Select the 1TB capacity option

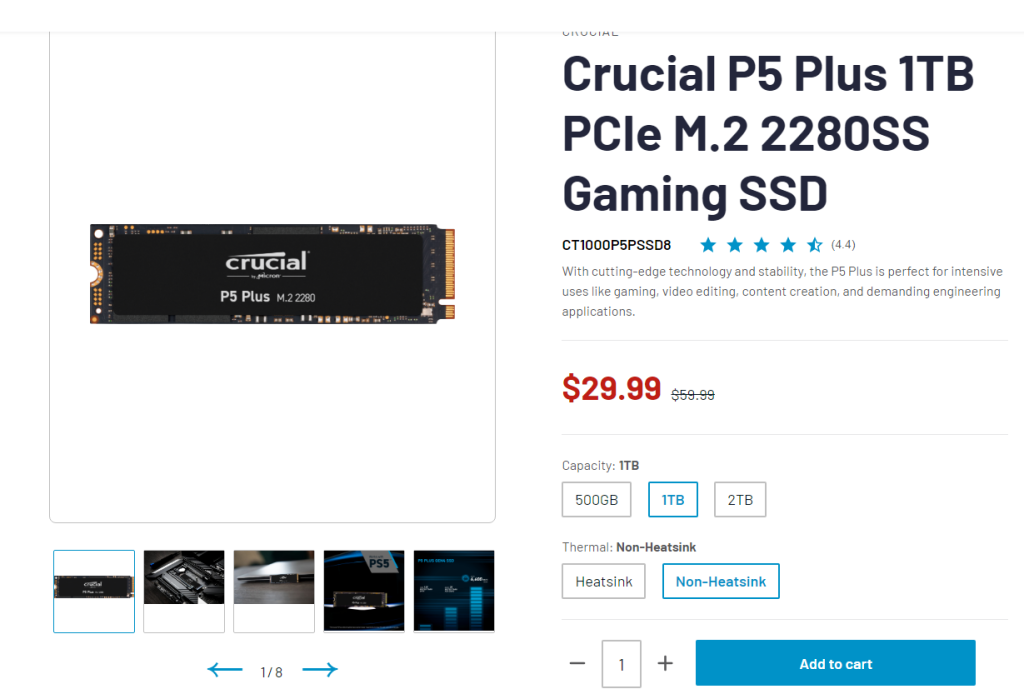(x=673, y=500)
